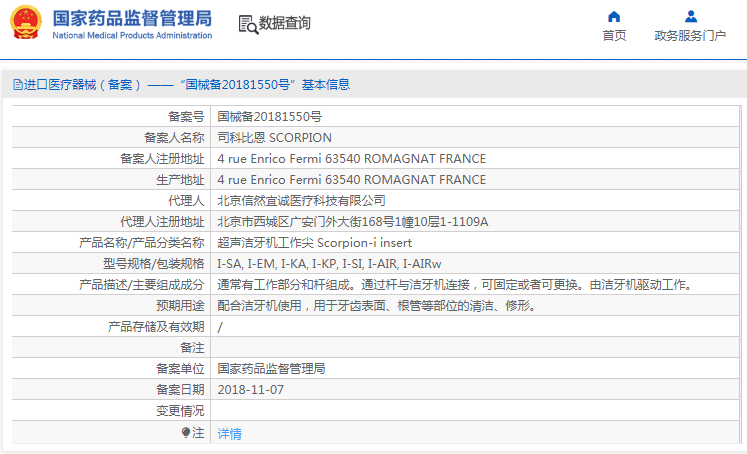Click 产品存储及有效期 label
Viewport: 747px width, 454px height.
click(156, 327)
